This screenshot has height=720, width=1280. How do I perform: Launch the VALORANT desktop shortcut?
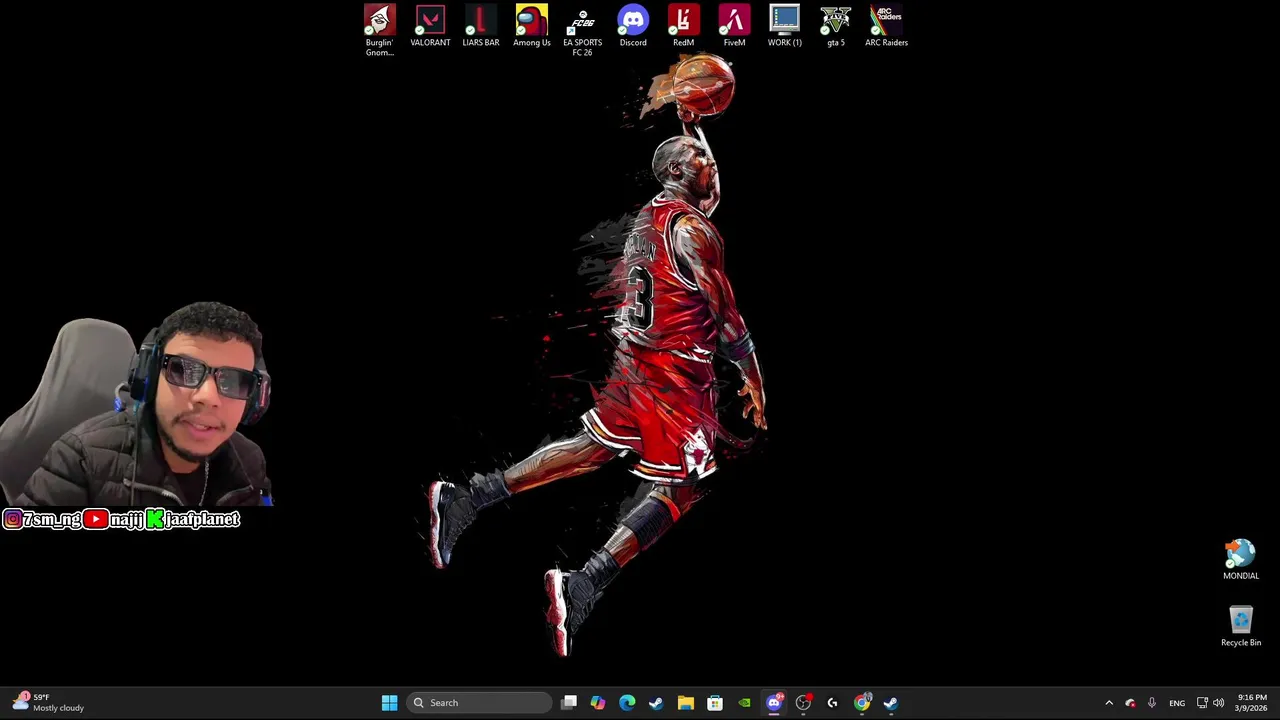[430, 27]
